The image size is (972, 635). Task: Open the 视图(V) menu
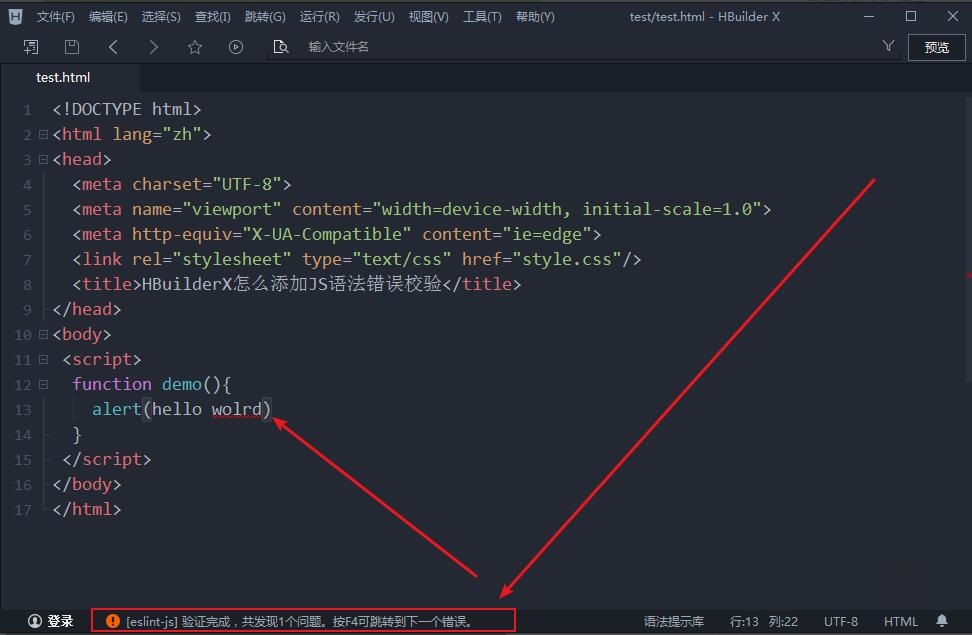428,17
